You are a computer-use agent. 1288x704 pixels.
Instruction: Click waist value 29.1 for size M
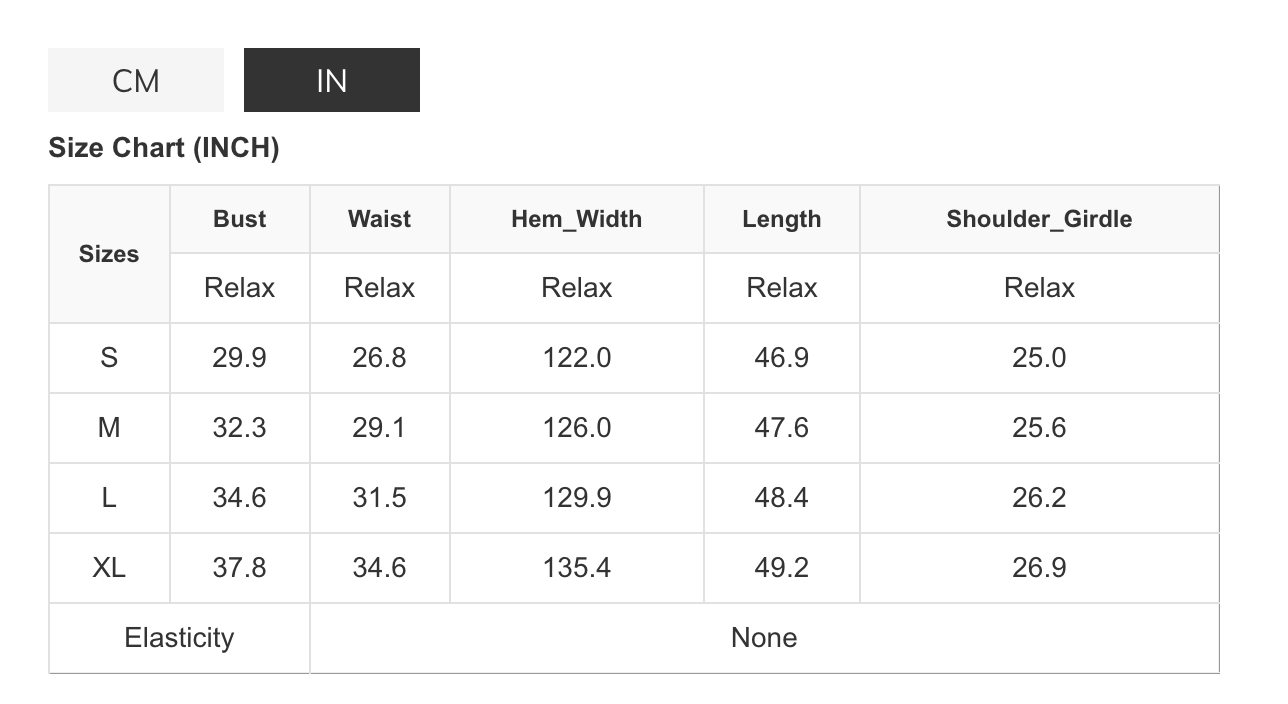379,428
